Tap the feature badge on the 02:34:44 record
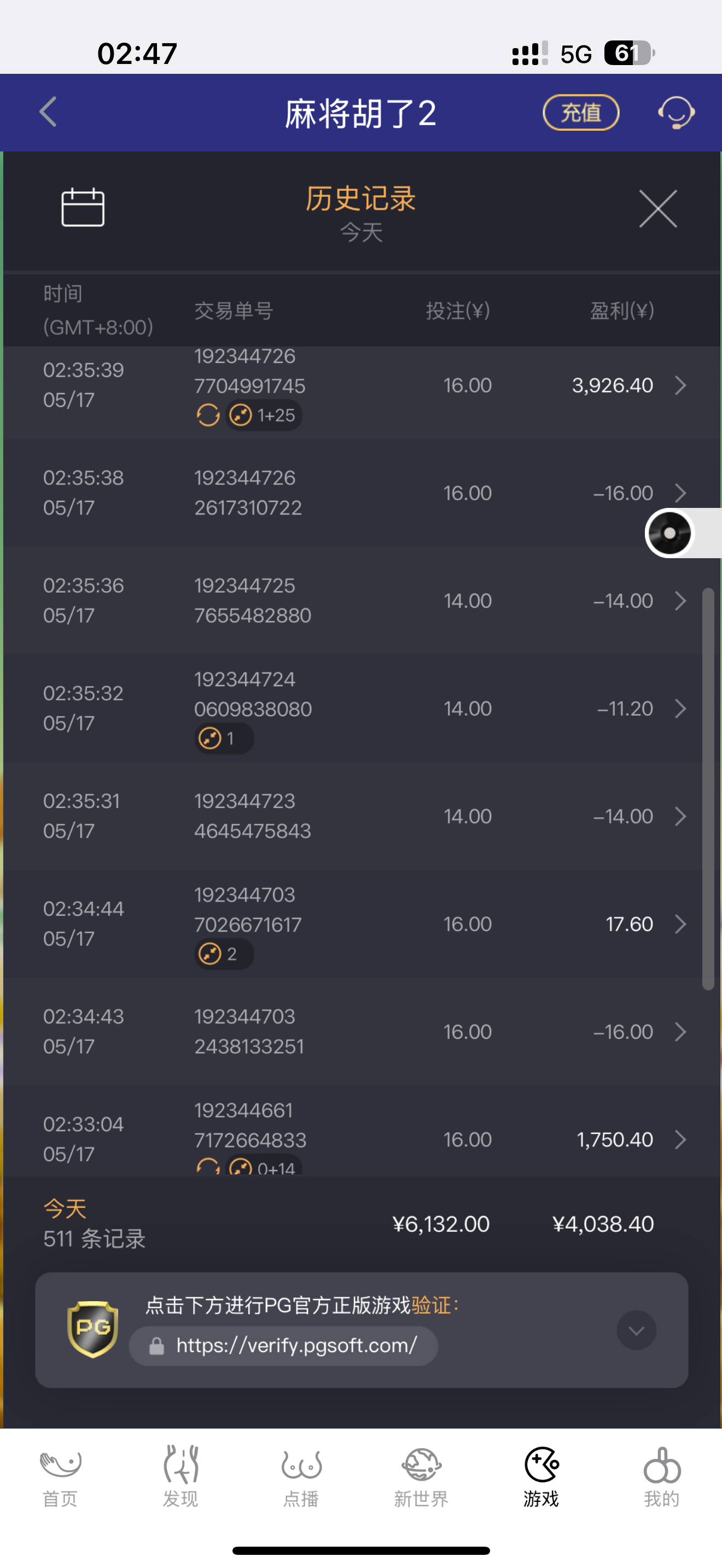Viewport: 722px width, 1568px height. point(223,954)
